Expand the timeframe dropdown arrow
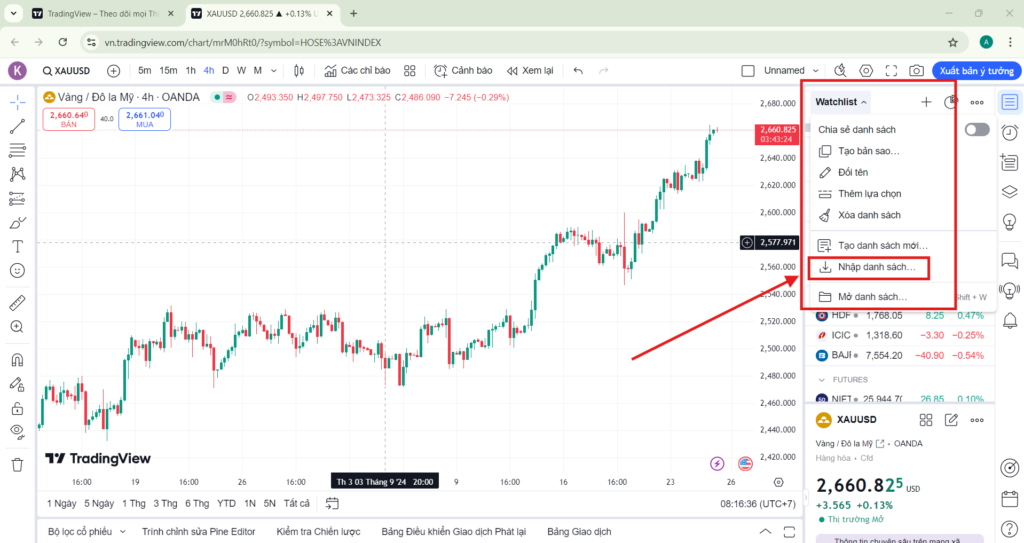The height and width of the screenshot is (543, 1024). click(274, 71)
